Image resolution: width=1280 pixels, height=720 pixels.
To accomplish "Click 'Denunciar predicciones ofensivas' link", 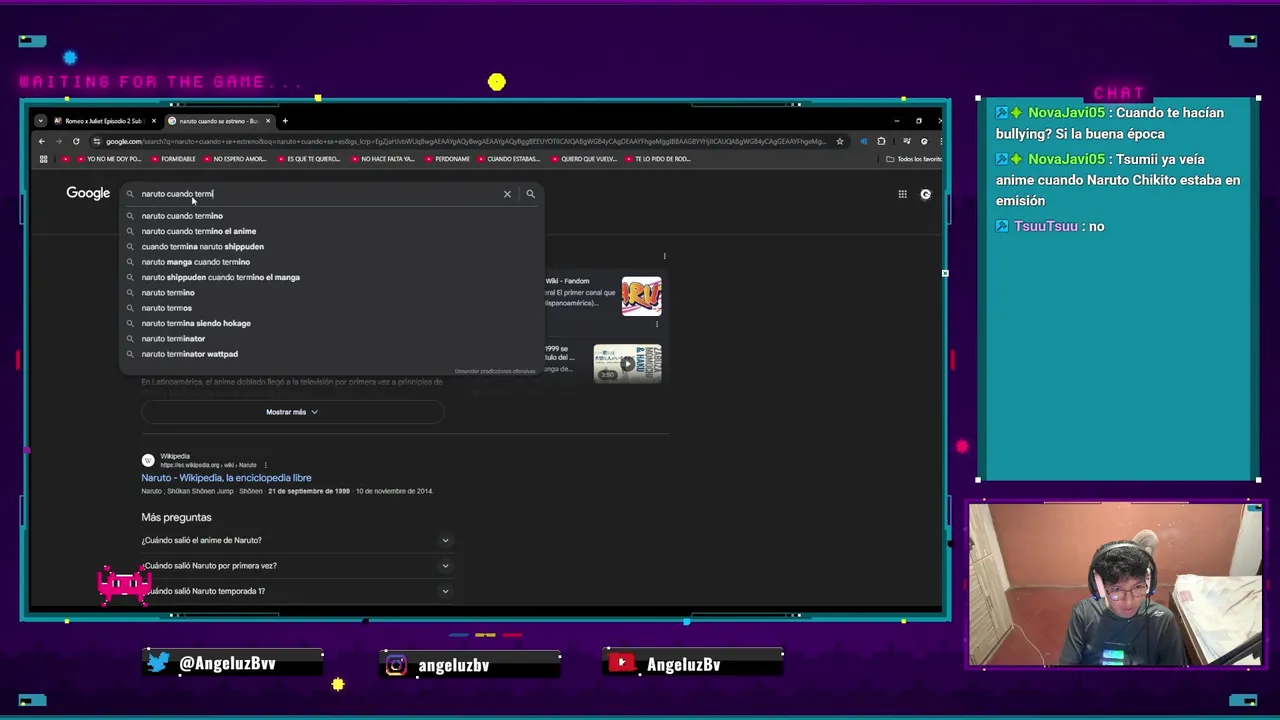I will pyautogui.click(x=495, y=371).
